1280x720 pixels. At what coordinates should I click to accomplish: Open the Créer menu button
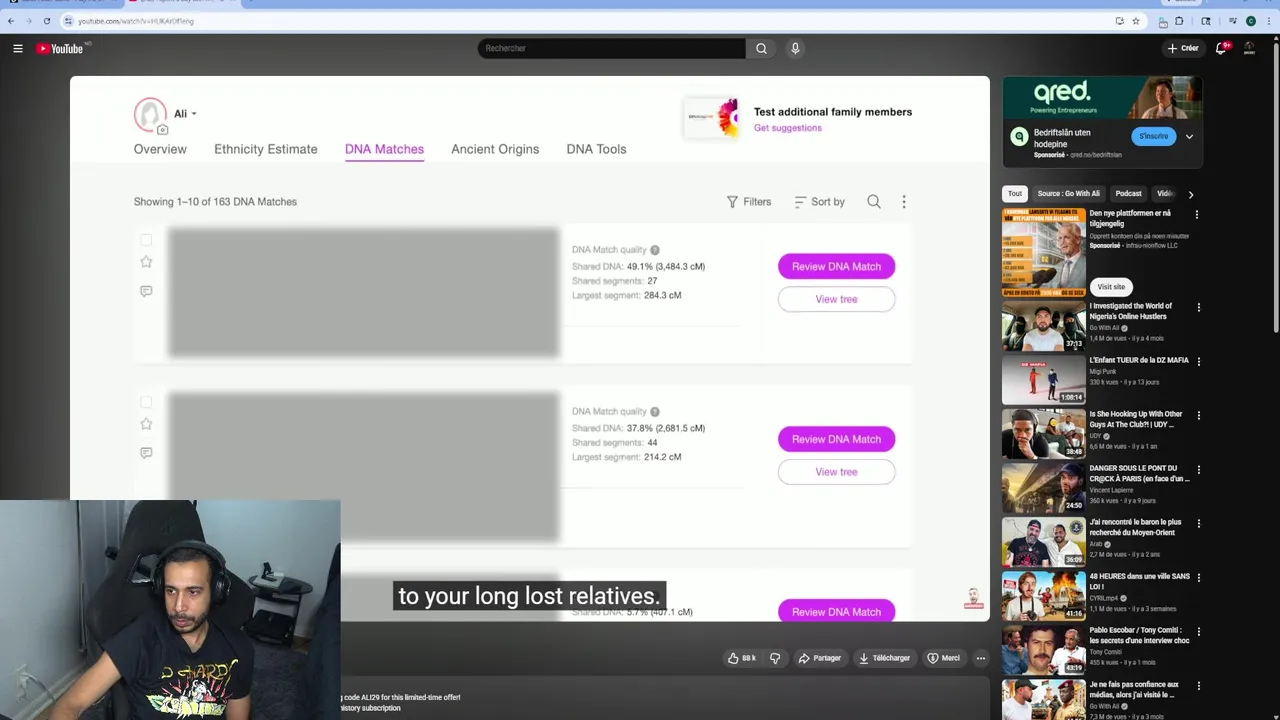(1183, 48)
